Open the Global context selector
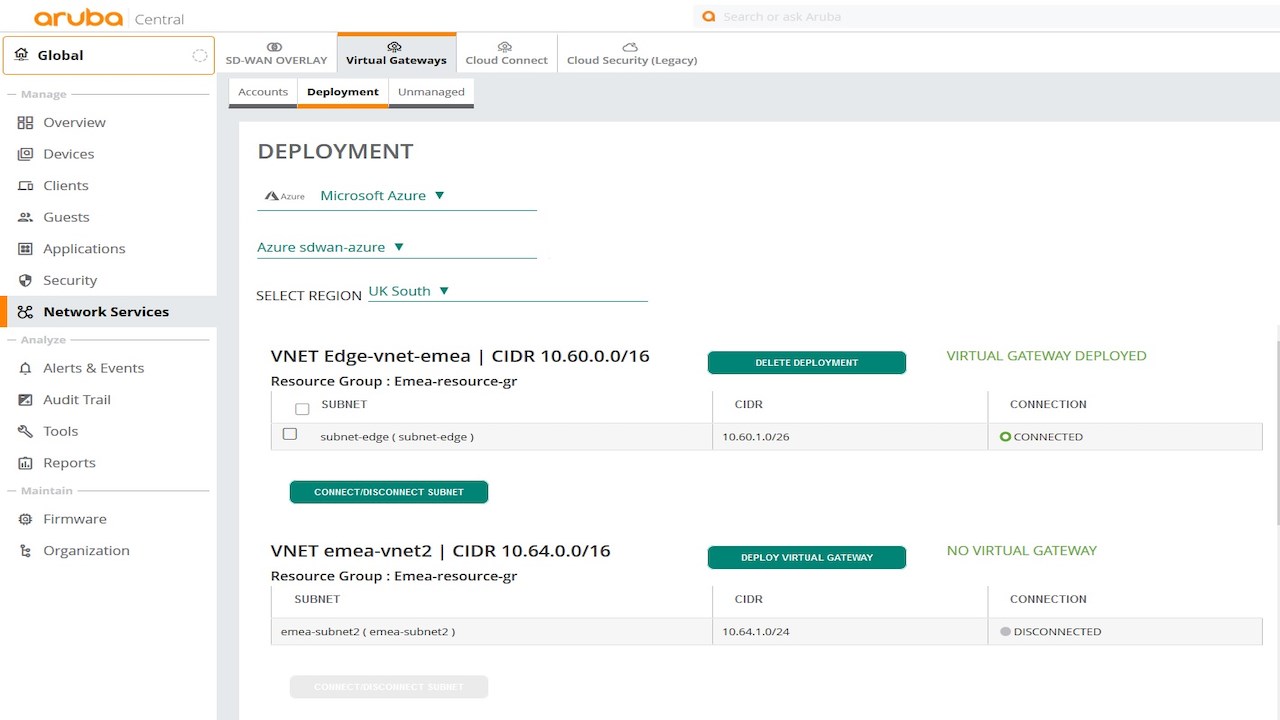The width and height of the screenshot is (1280, 720). [x=109, y=55]
